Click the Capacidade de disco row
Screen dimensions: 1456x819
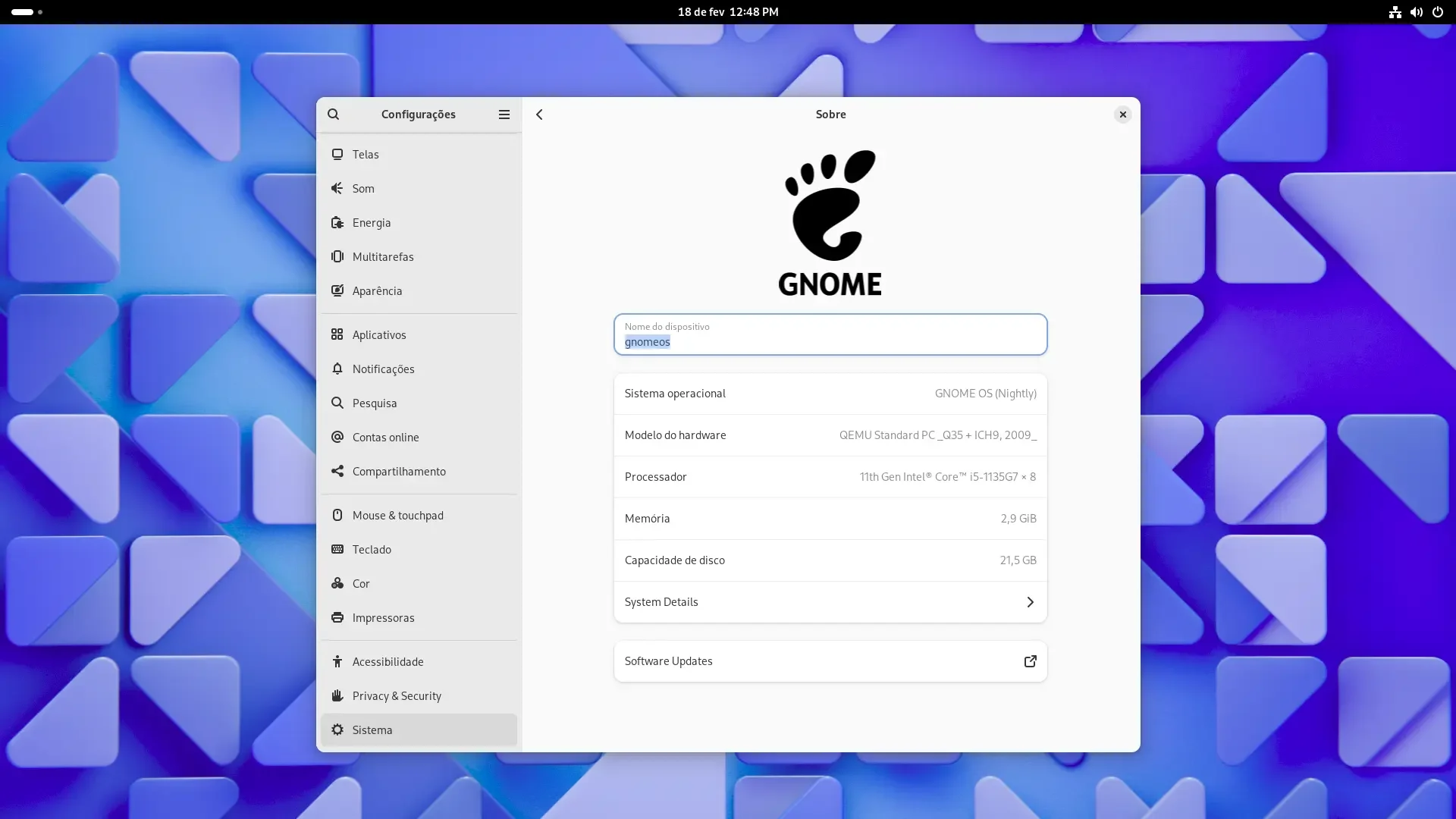830,560
